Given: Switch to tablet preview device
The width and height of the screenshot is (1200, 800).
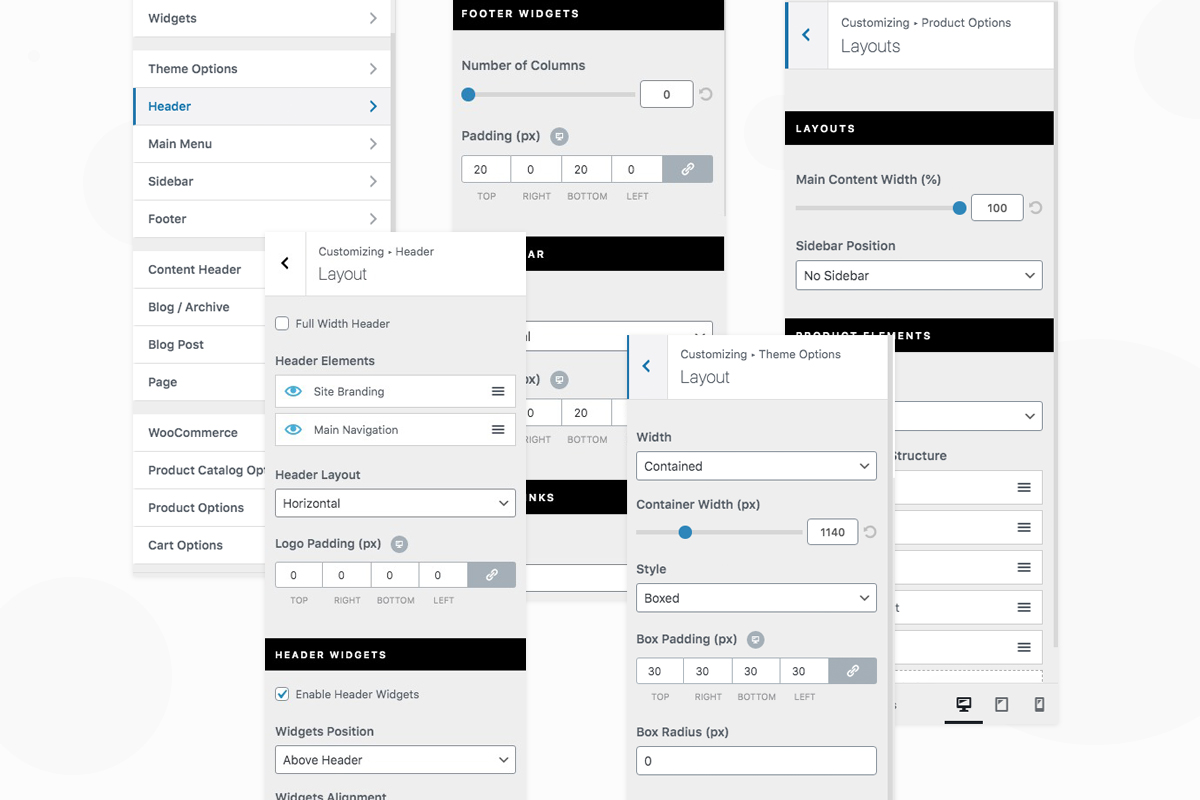Looking at the screenshot, I should click(1002, 705).
